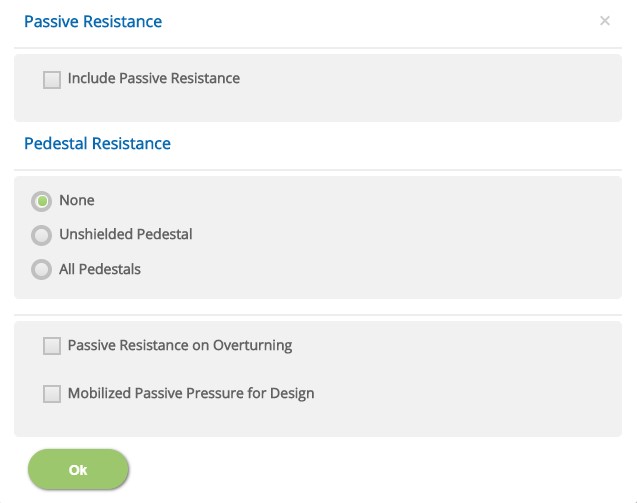Click blank dialog area right of the Ok button
Image resolution: width=637 pixels, height=503 pixels.
tap(380, 470)
